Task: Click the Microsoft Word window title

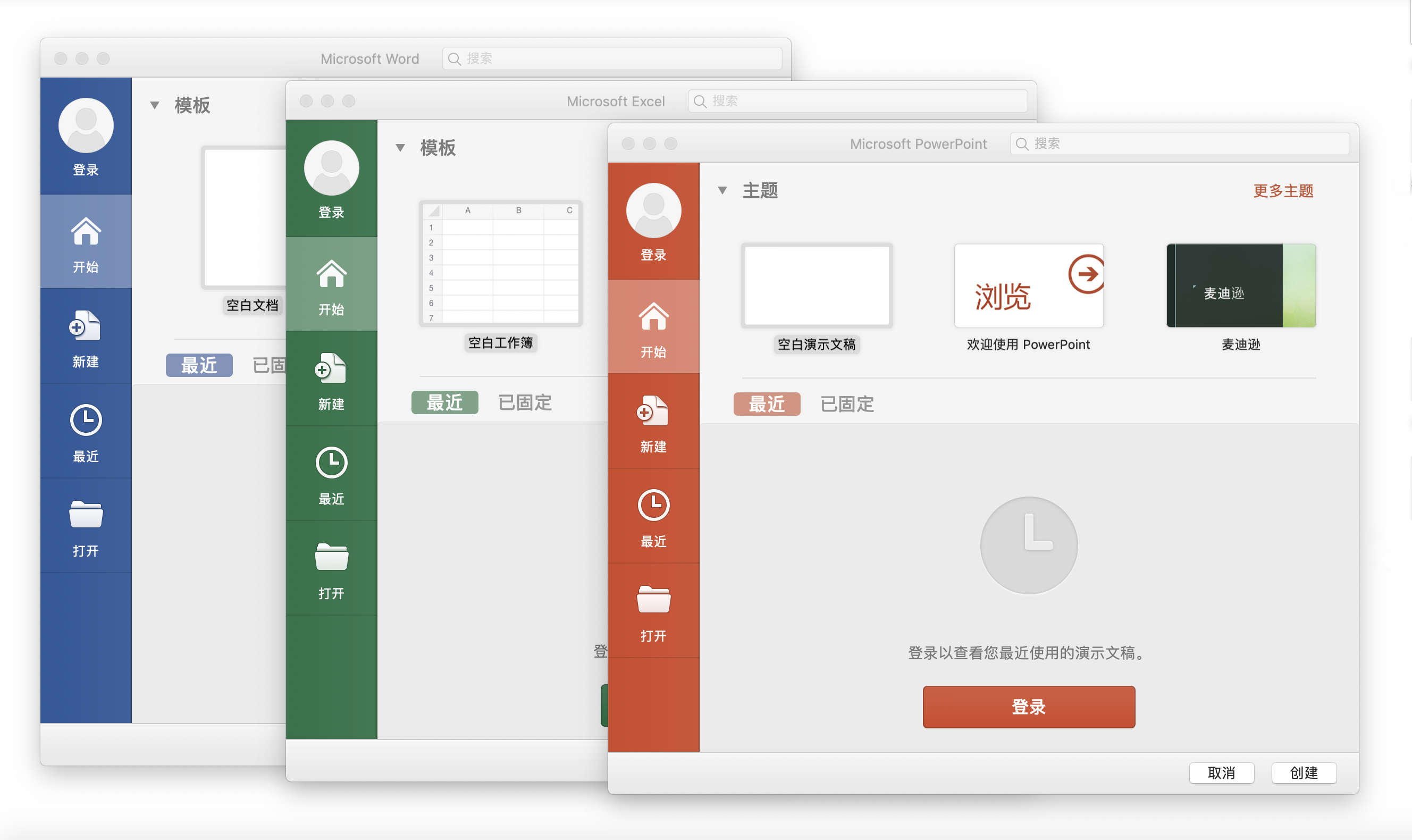Action: [x=370, y=59]
